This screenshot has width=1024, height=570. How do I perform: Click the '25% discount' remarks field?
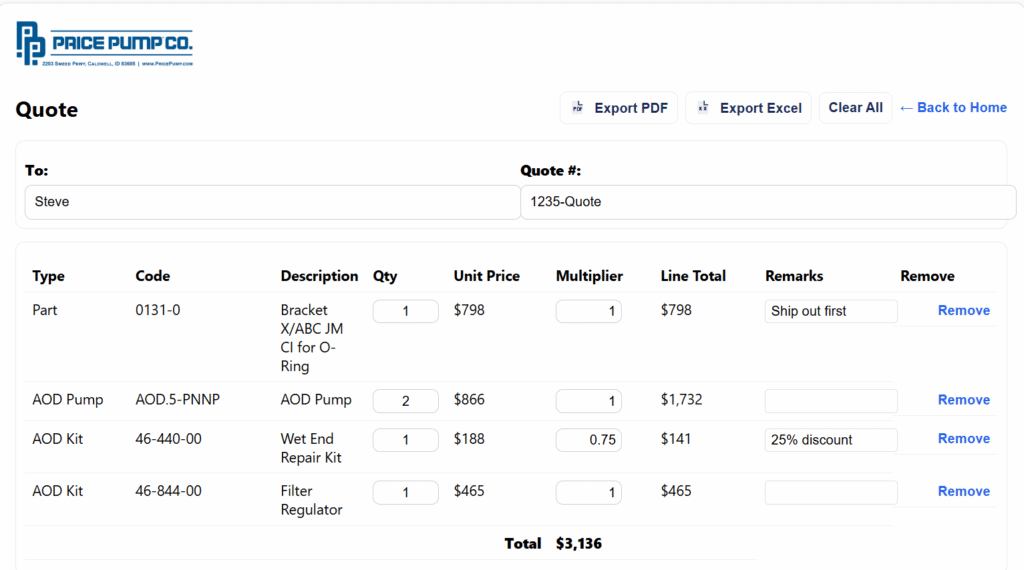pos(830,440)
